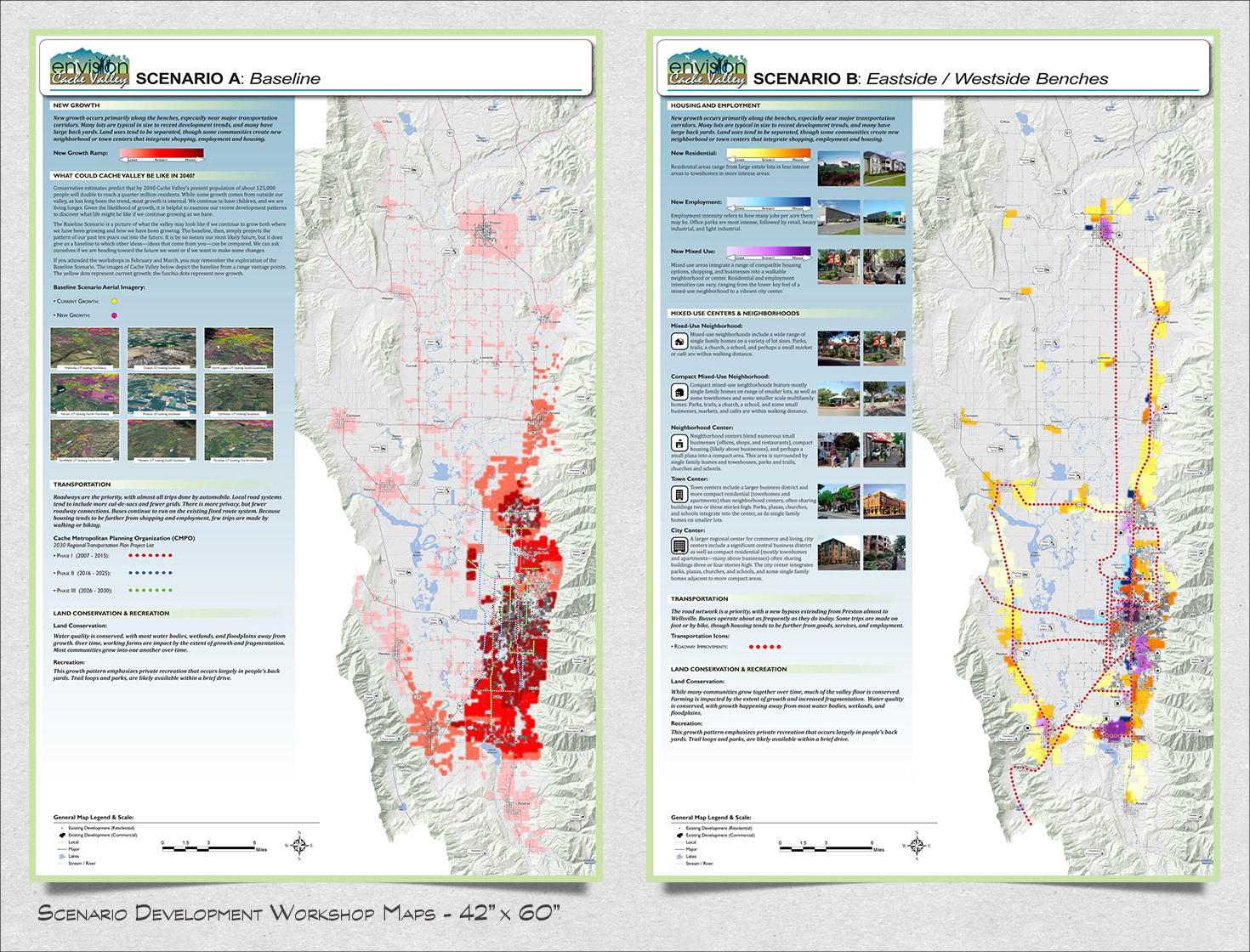The width and height of the screenshot is (1250, 952).
Task: Click 'Cache Metropolitan Planning Organization (CMPO)' text
Action: coord(124,538)
